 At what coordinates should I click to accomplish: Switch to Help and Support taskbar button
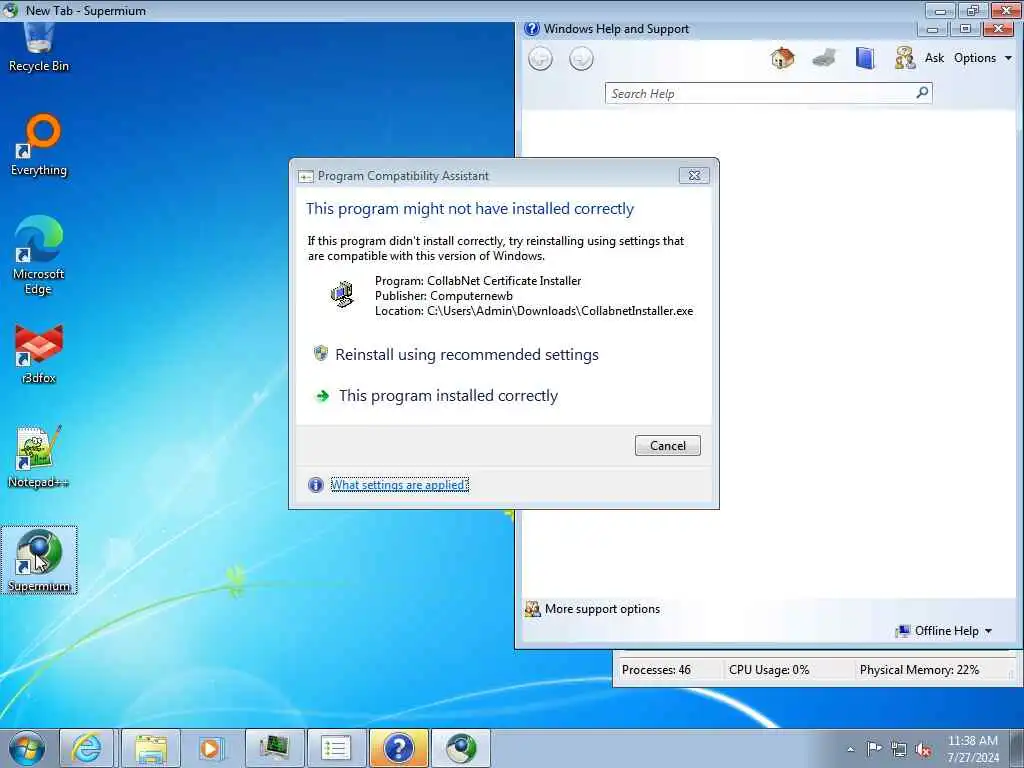coord(398,748)
